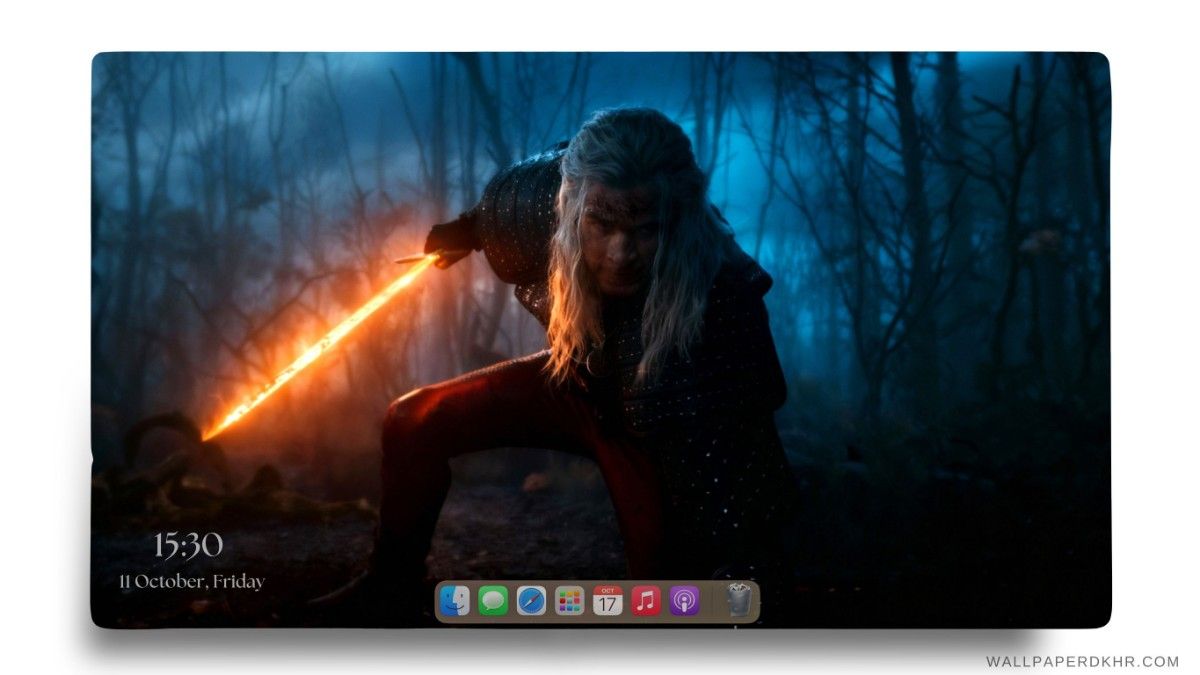Click the dock gap between Podcasts and Trash
1200x675 pixels.
711,602
